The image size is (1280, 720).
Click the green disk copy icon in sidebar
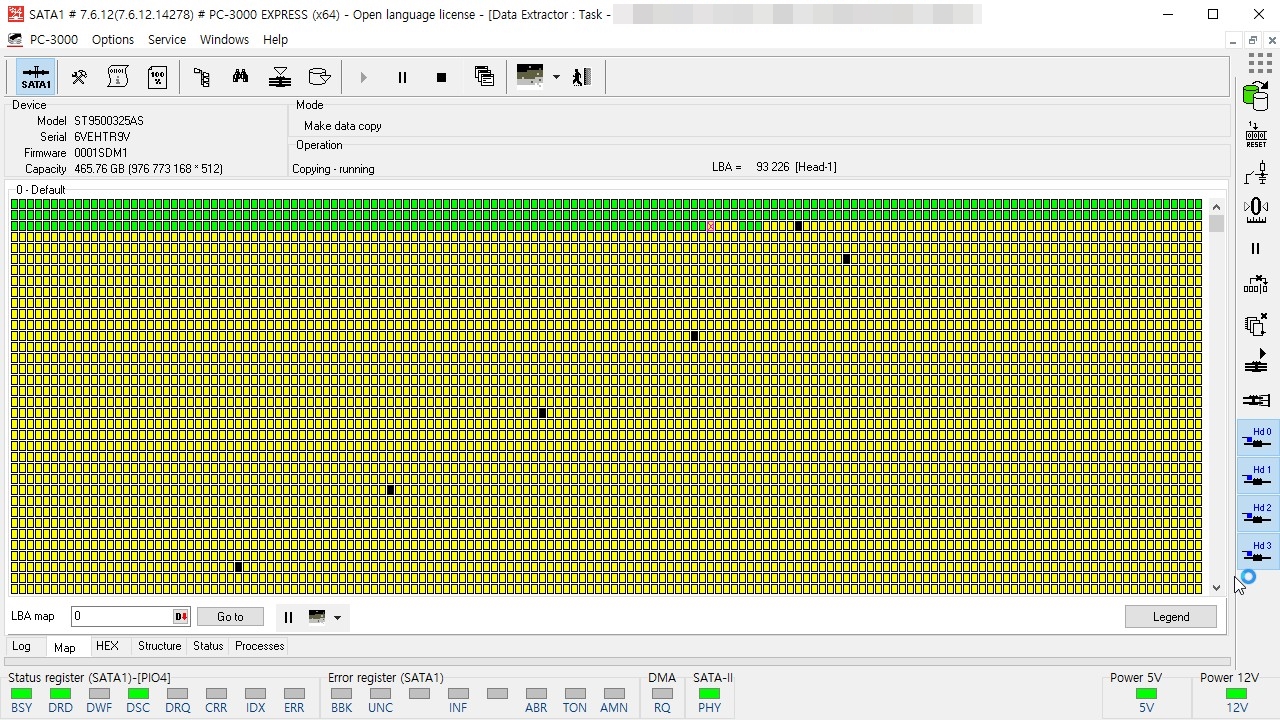coord(1256,97)
